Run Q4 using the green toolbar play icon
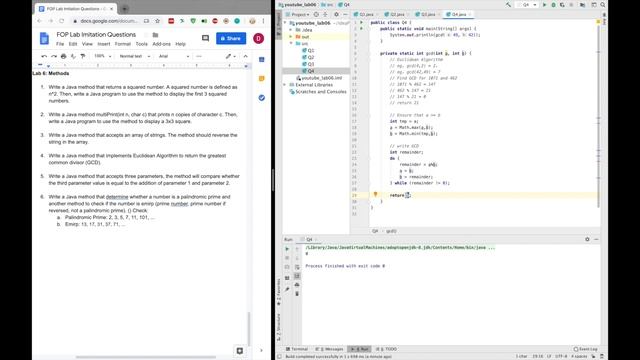 click(x=544, y=5)
